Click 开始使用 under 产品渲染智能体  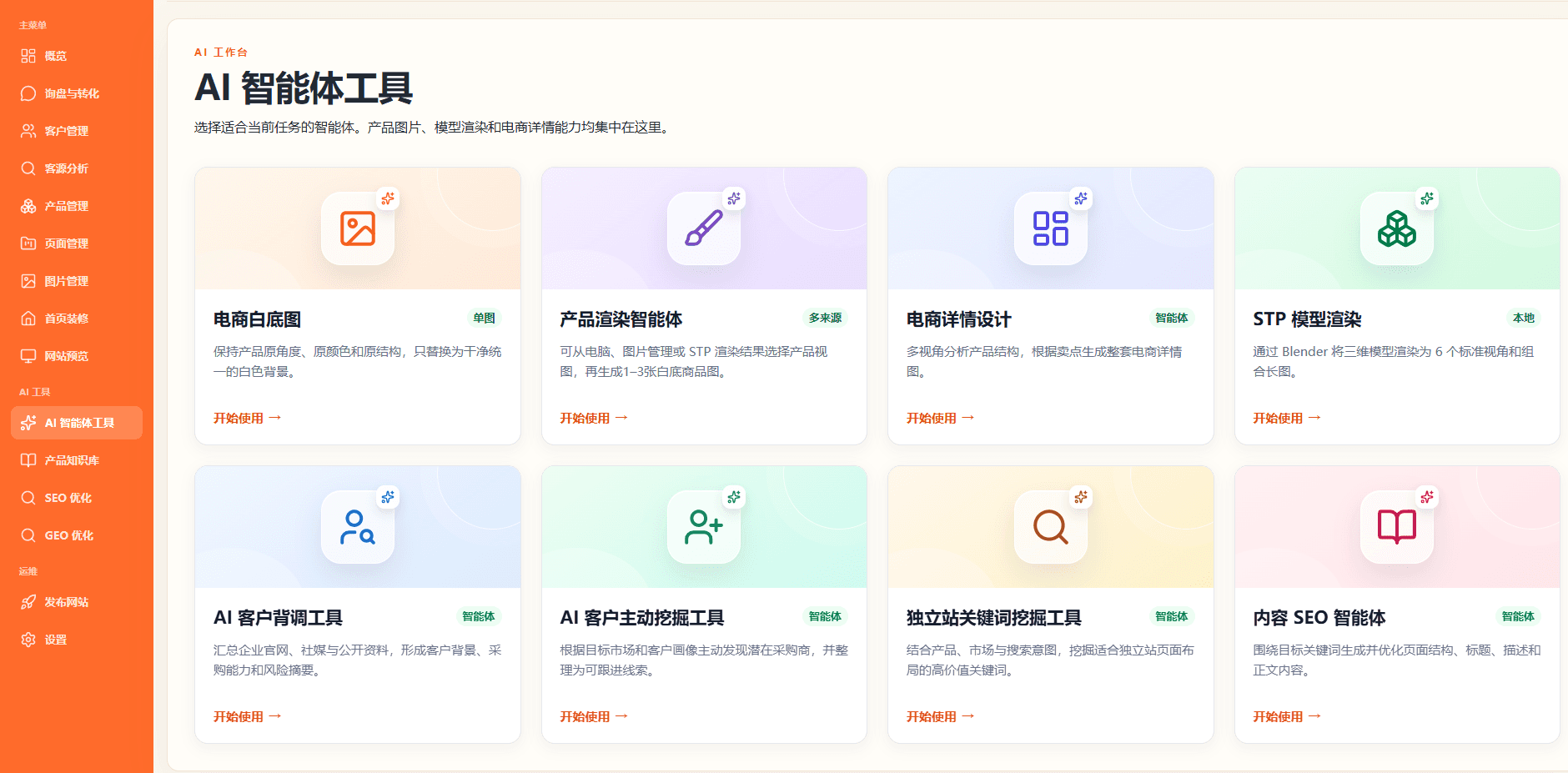[594, 418]
